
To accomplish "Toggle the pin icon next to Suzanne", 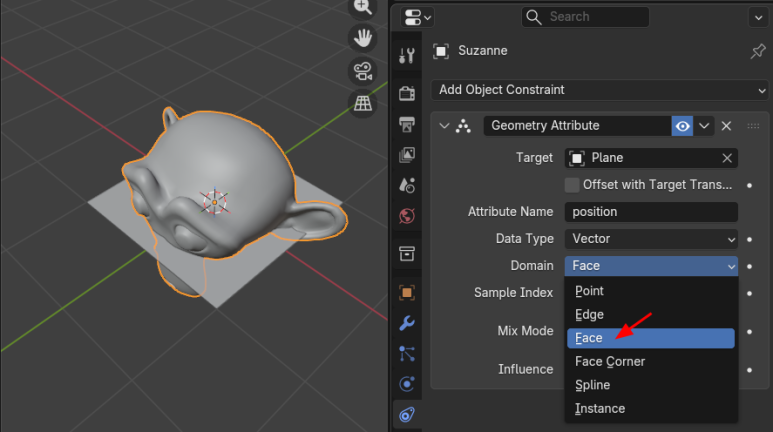I will 758,51.
